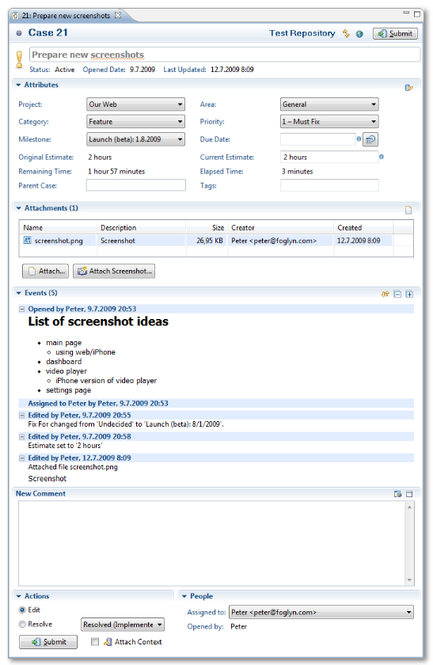The image size is (433, 665).
Task: Click the screenshot.png file icon
Action: (27, 240)
